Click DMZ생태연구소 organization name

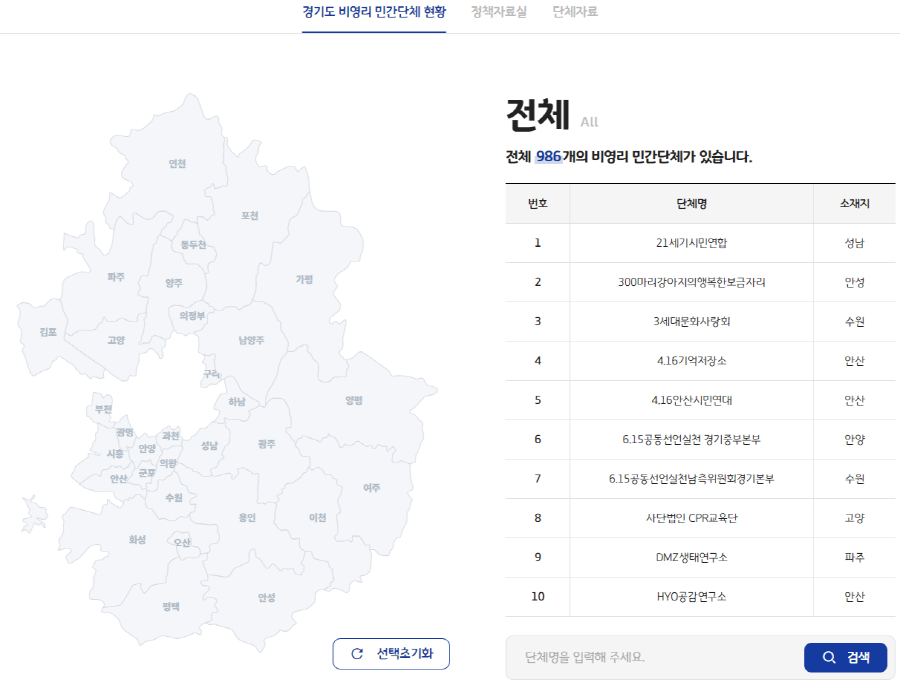[691, 557]
